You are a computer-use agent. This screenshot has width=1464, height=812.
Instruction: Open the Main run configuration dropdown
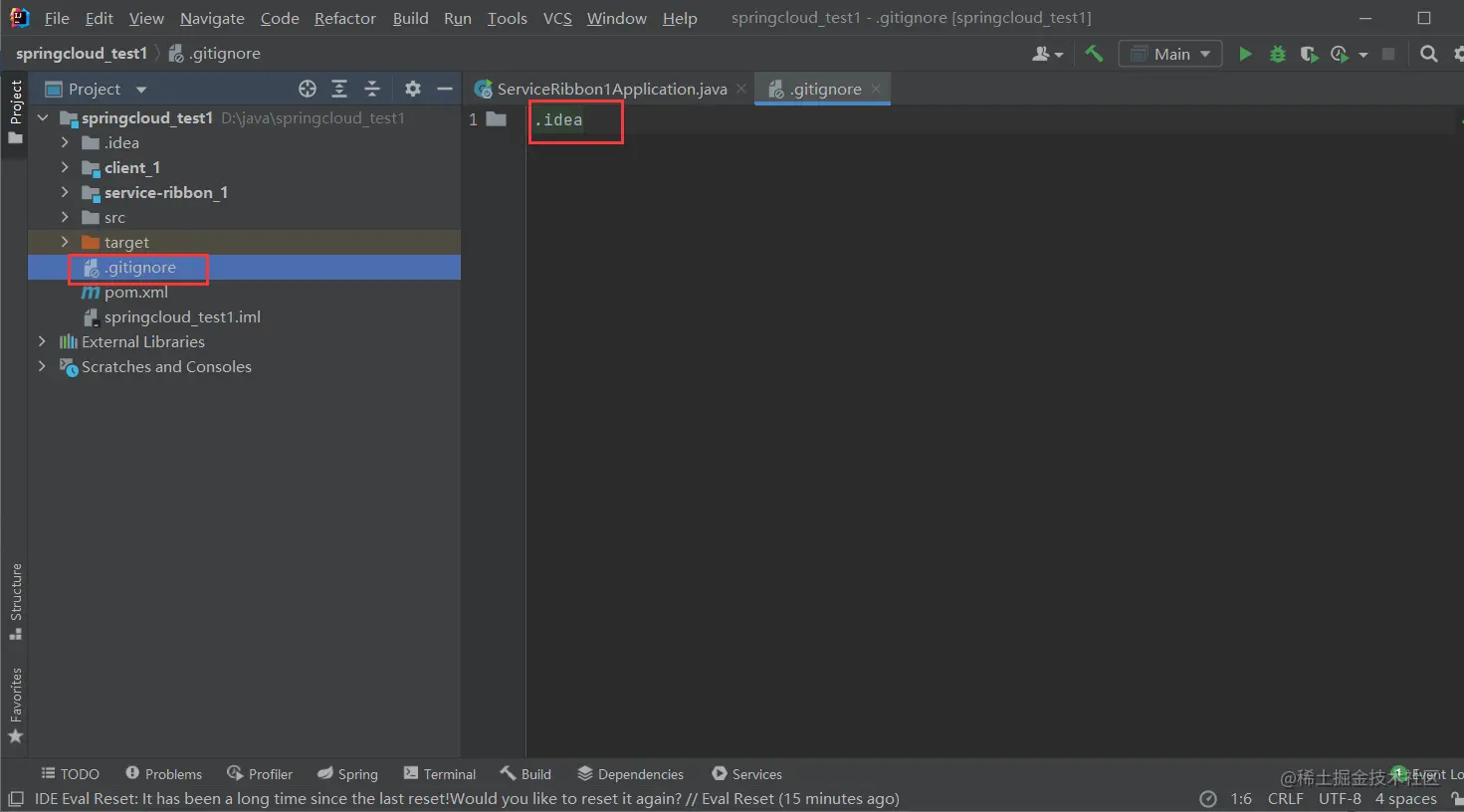coord(1169,54)
